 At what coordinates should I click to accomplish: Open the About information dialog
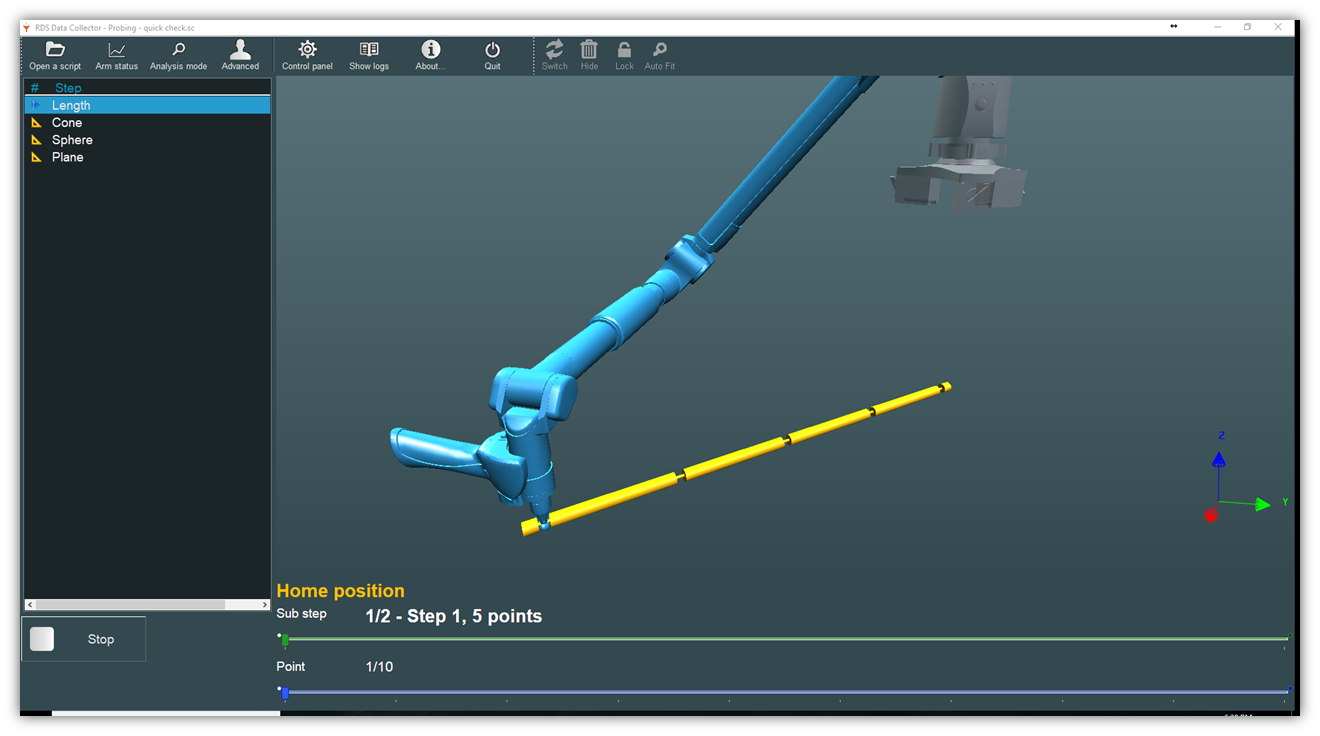click(x=430, y=55)
